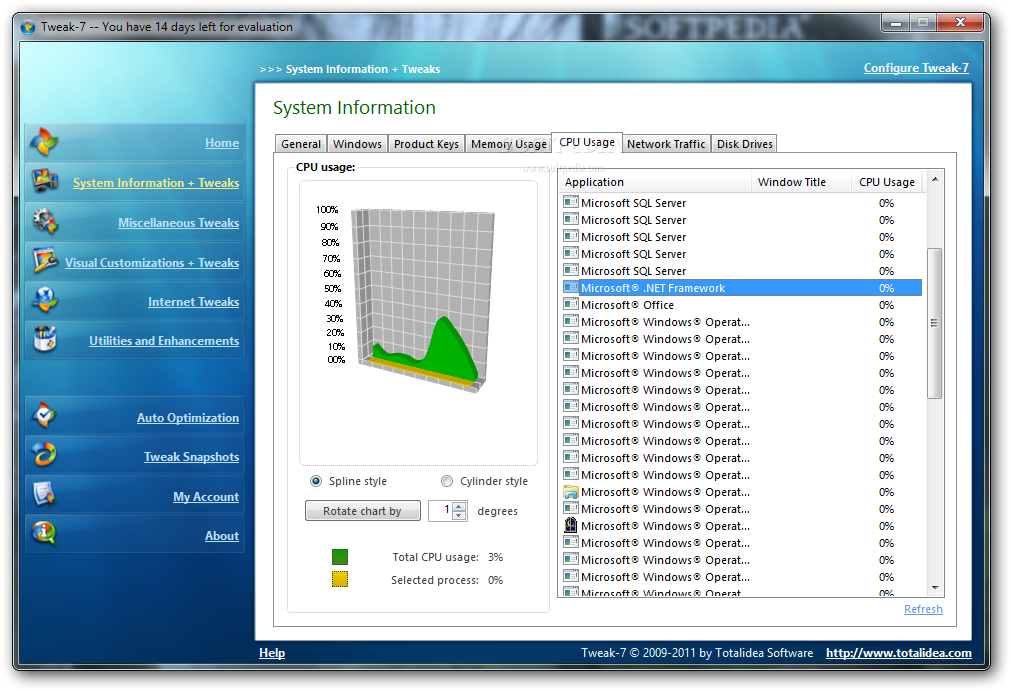1011x691 pixels.
Task: Select the CPU Usage tab
Action: [x=587, y=142]
